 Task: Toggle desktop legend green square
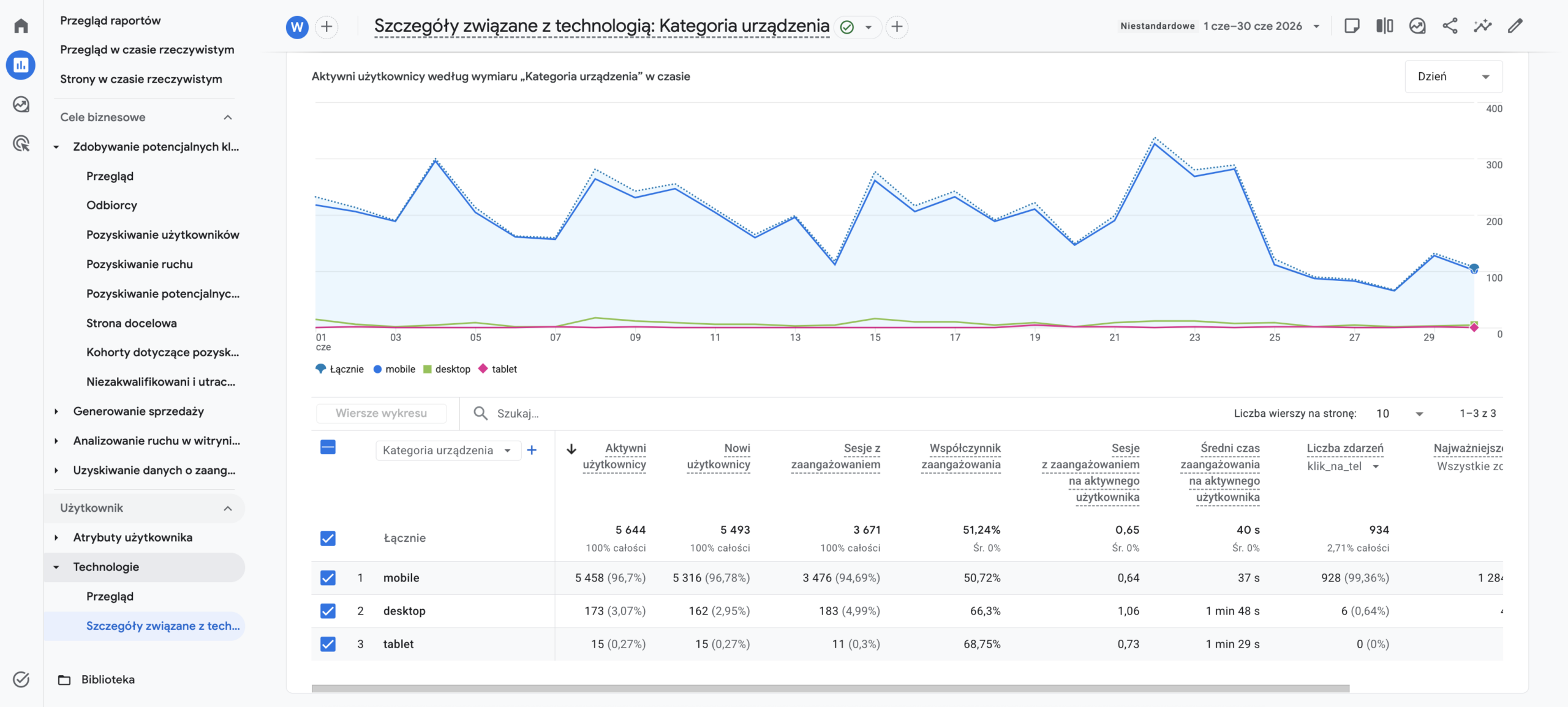(428, 370)
